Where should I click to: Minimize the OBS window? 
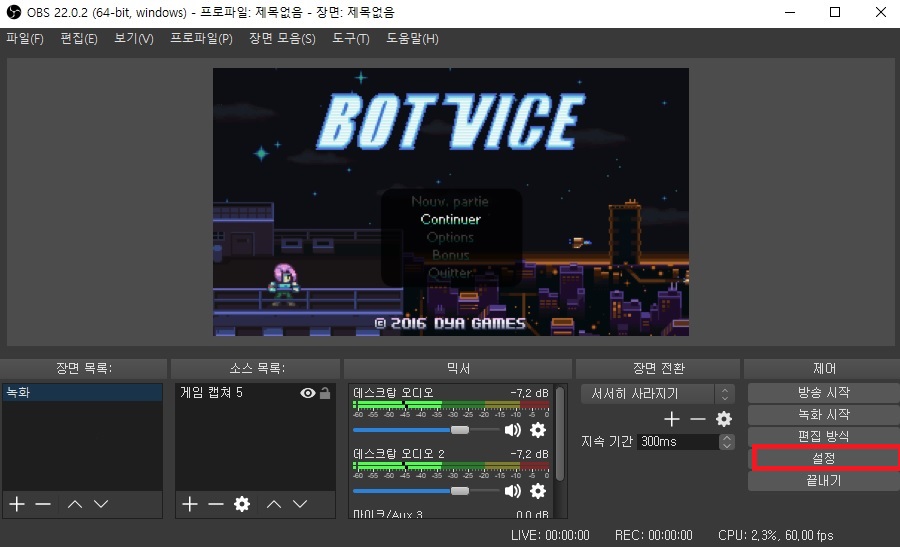tap(790, 12)
